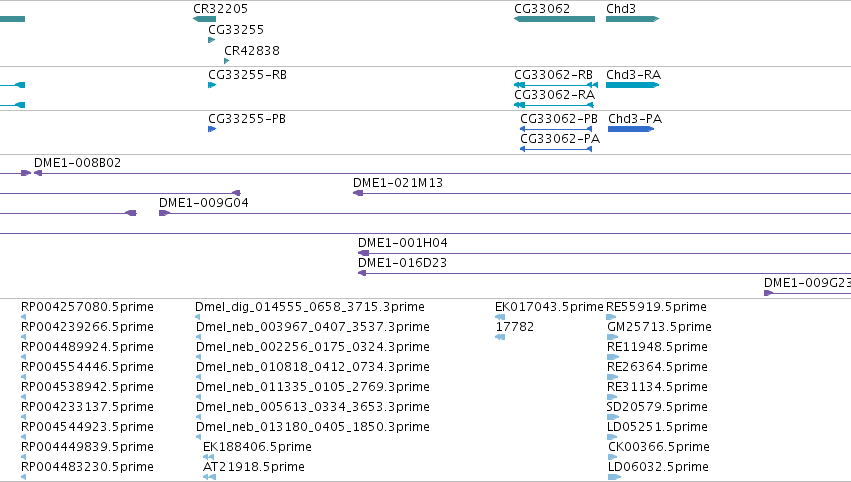This screenshot has height=482, width=851.
Task: Open EST RP004489924.5prime
Action: 87,347
